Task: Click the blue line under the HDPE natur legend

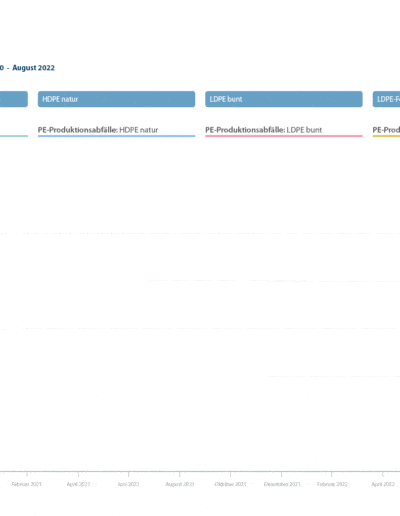Action: coord(116,136)
